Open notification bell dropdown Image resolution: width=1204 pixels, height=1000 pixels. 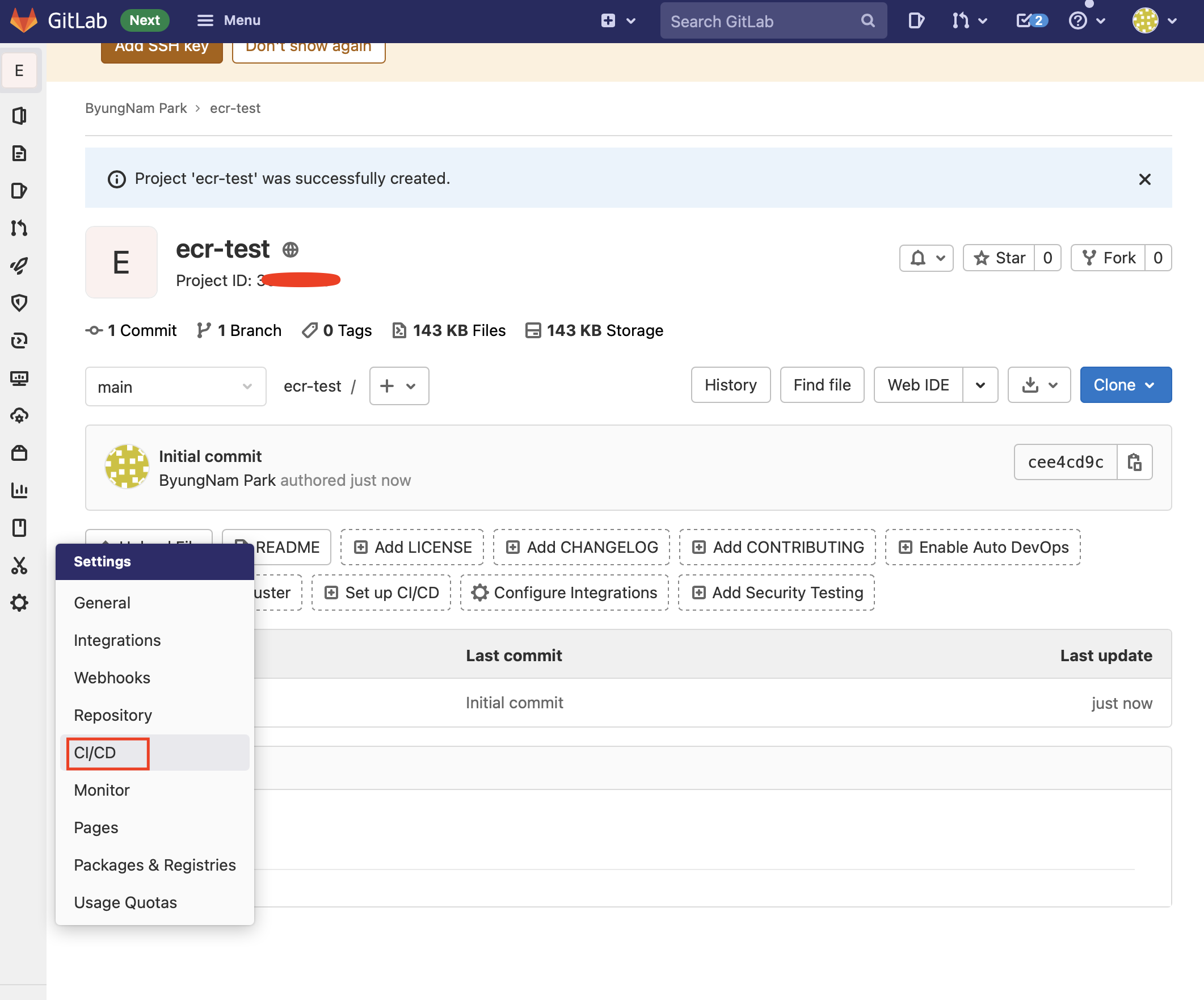click(926, 258)
